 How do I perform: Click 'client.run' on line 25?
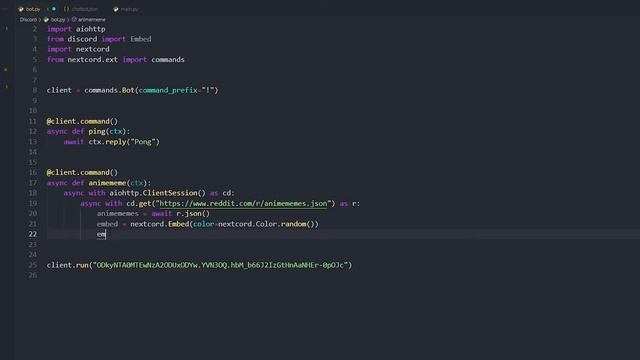click(x=68, y=265)
